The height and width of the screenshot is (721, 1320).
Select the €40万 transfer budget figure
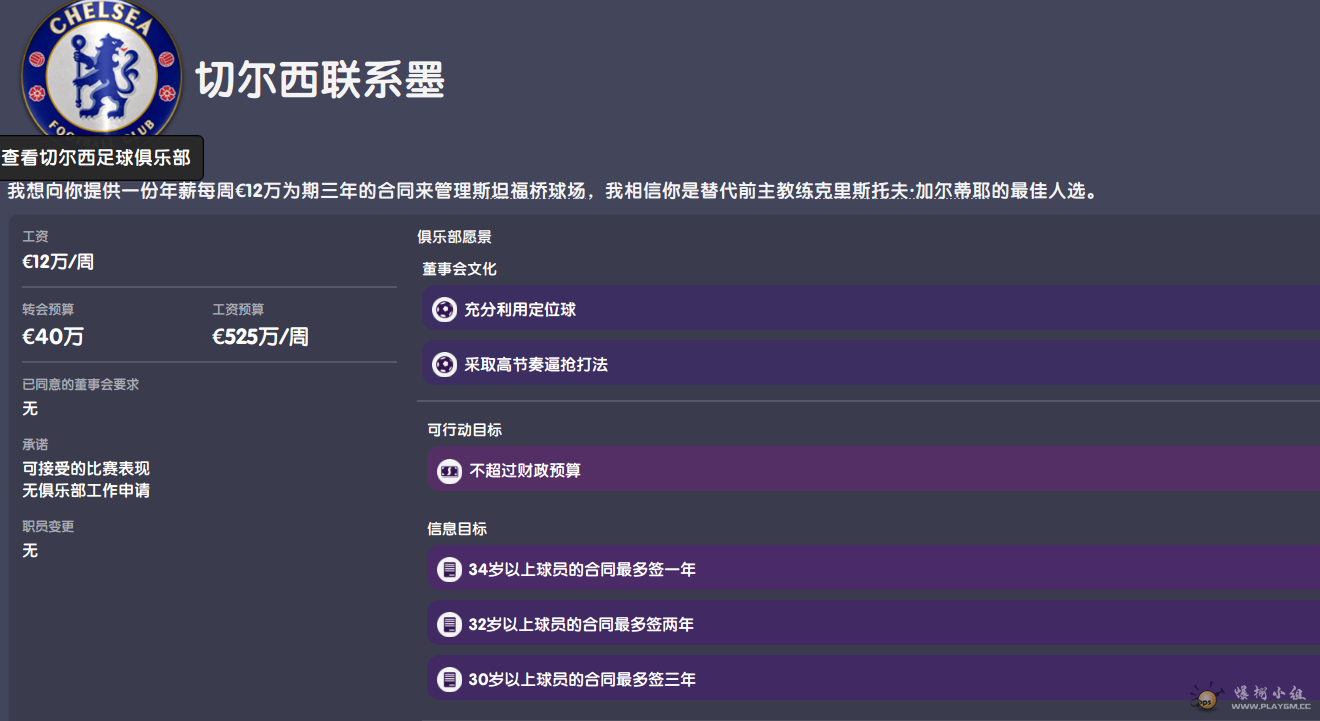tap(53, 337)
